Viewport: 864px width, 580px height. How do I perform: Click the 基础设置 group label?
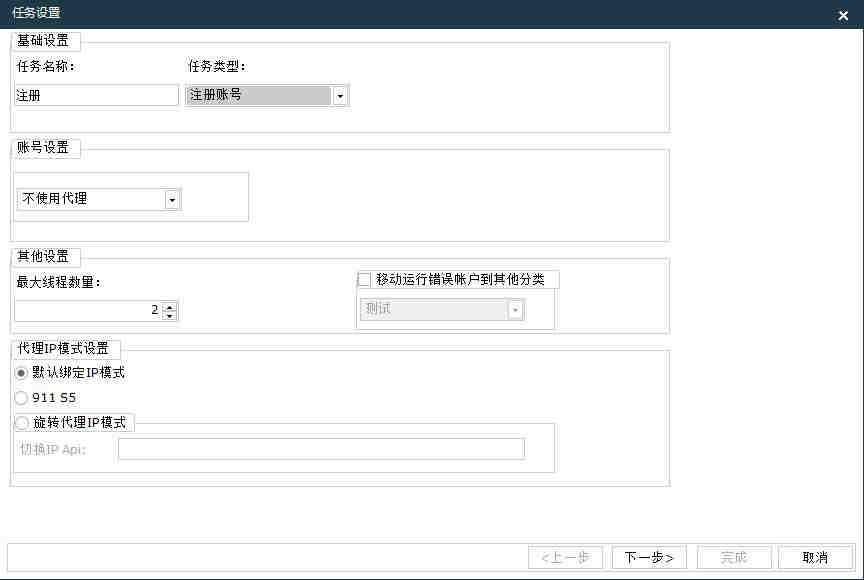click(43, 40)
